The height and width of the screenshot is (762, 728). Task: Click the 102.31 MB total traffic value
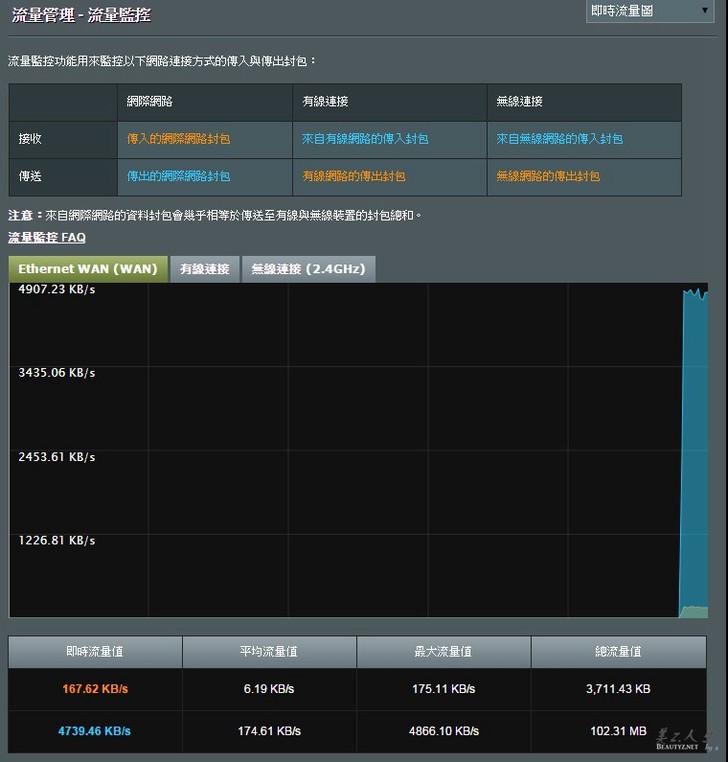point(620,731)
